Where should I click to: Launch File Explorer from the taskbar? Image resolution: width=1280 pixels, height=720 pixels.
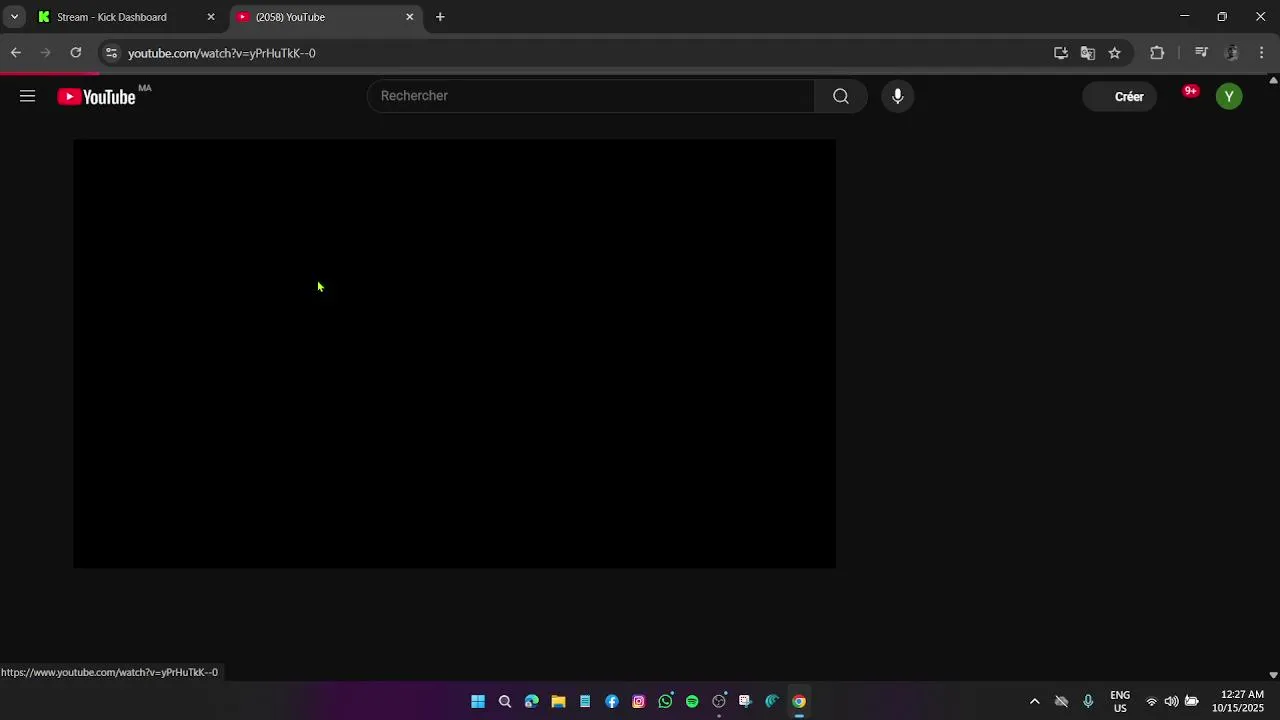558,701
